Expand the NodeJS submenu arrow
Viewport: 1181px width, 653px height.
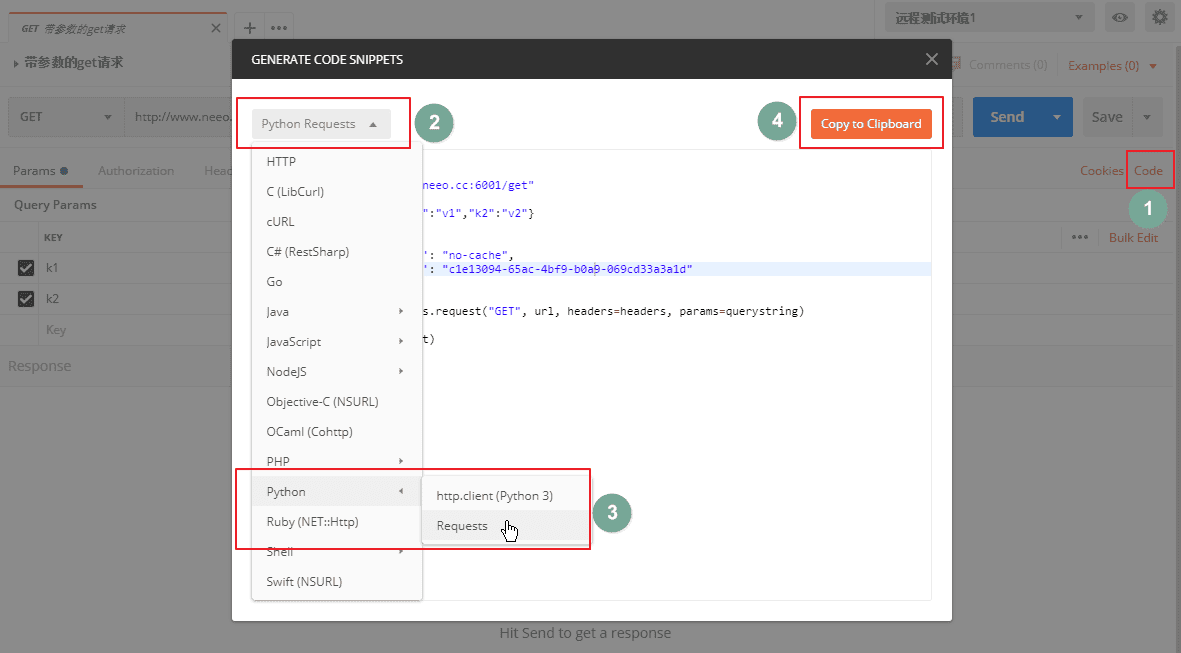(401, 371)
